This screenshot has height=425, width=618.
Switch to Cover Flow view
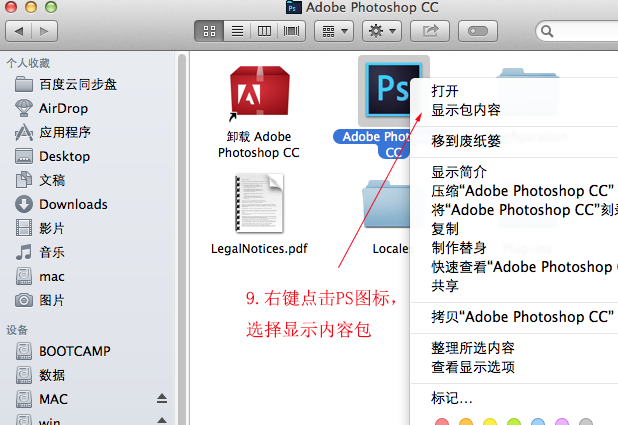(292, 31)
